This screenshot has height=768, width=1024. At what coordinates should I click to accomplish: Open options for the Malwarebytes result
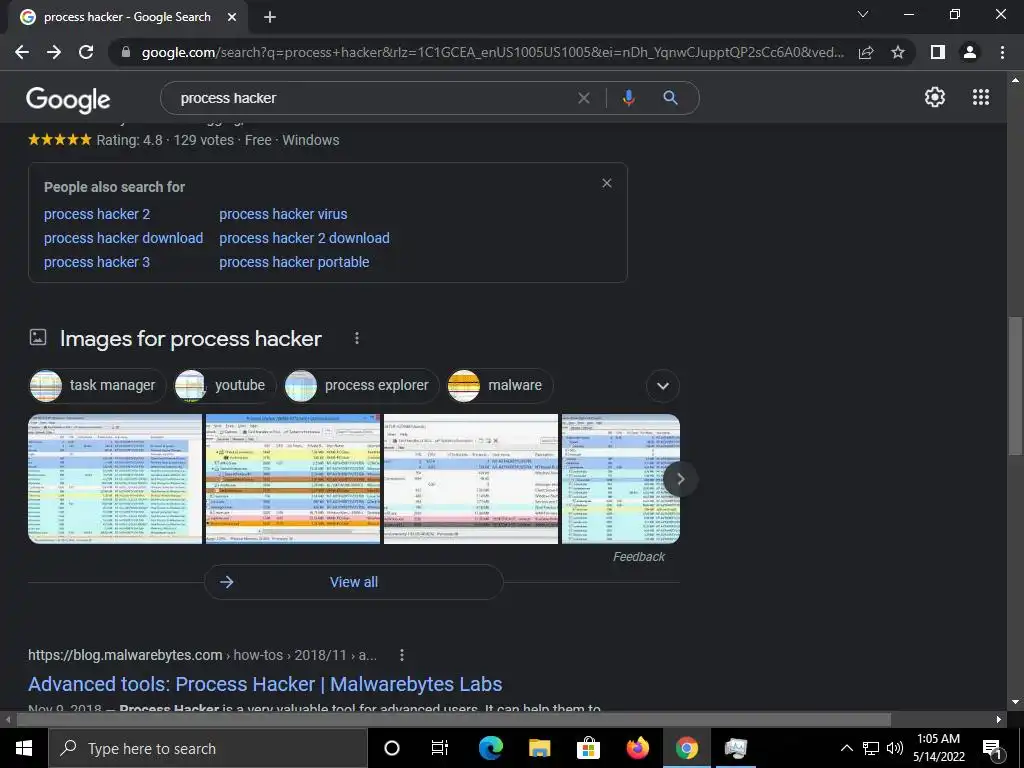tap(402, 655)
